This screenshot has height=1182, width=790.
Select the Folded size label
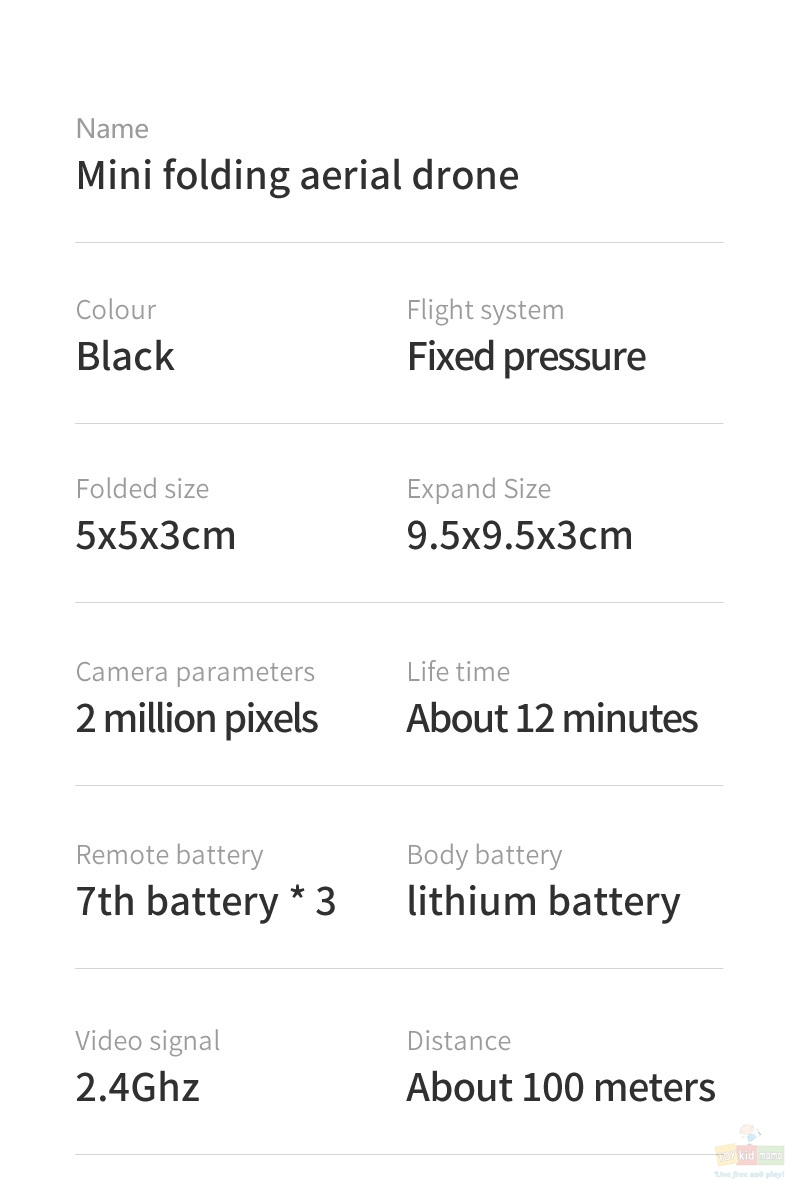point(142,489)
